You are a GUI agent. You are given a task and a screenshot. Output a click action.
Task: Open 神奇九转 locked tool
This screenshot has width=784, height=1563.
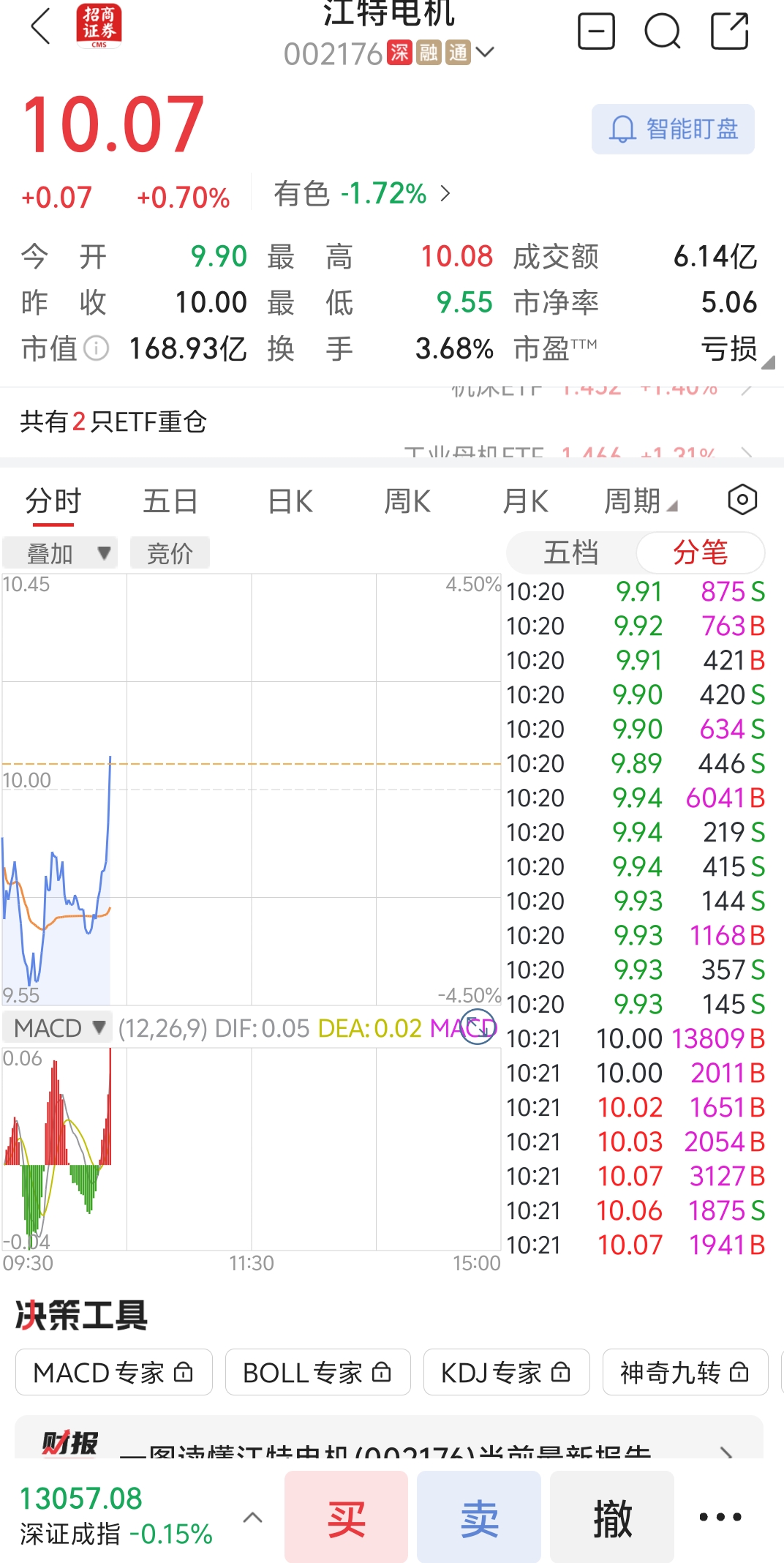685,1372
